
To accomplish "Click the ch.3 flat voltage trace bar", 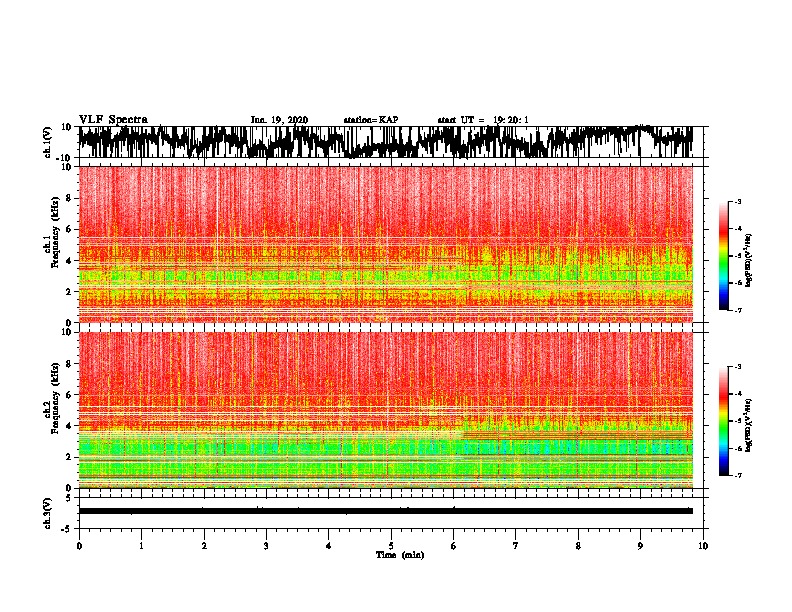I will tap(386, 511).
